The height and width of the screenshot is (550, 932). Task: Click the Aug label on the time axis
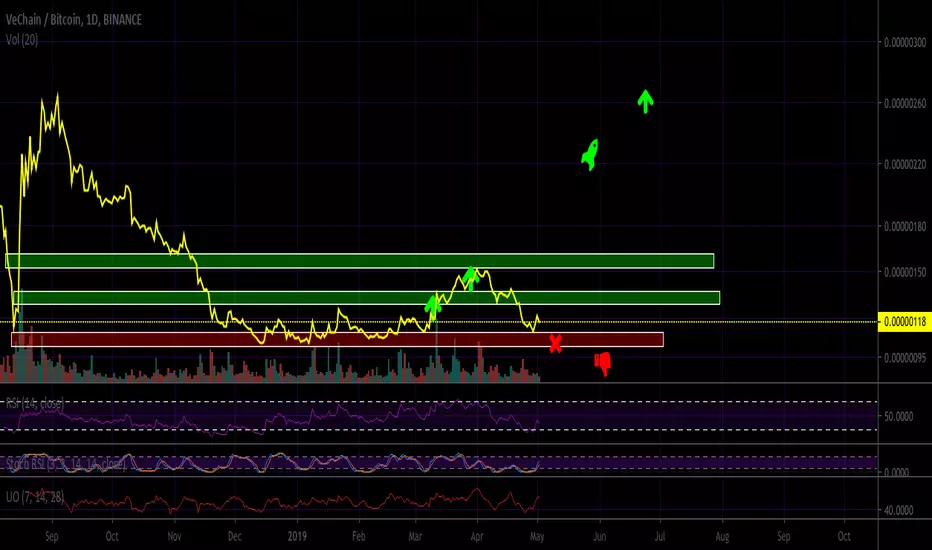(722, 536)
